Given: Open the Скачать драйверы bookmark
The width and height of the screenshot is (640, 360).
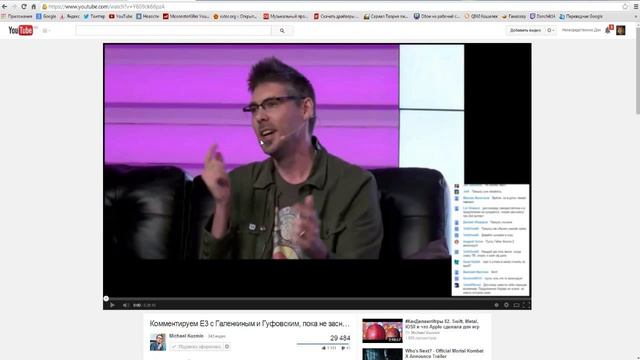Looking at the screenshot, I should pos(336,16).
